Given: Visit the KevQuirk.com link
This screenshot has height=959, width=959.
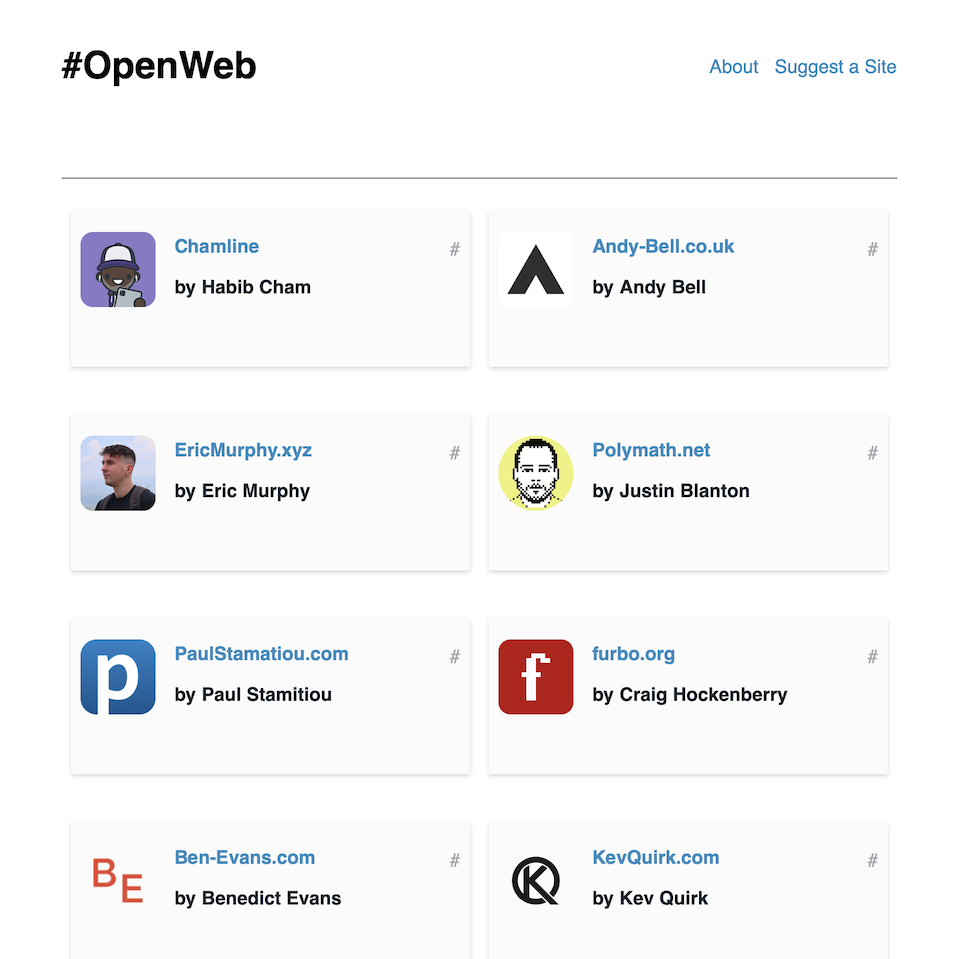Looking at the screenshot, I should coord(656,857).
